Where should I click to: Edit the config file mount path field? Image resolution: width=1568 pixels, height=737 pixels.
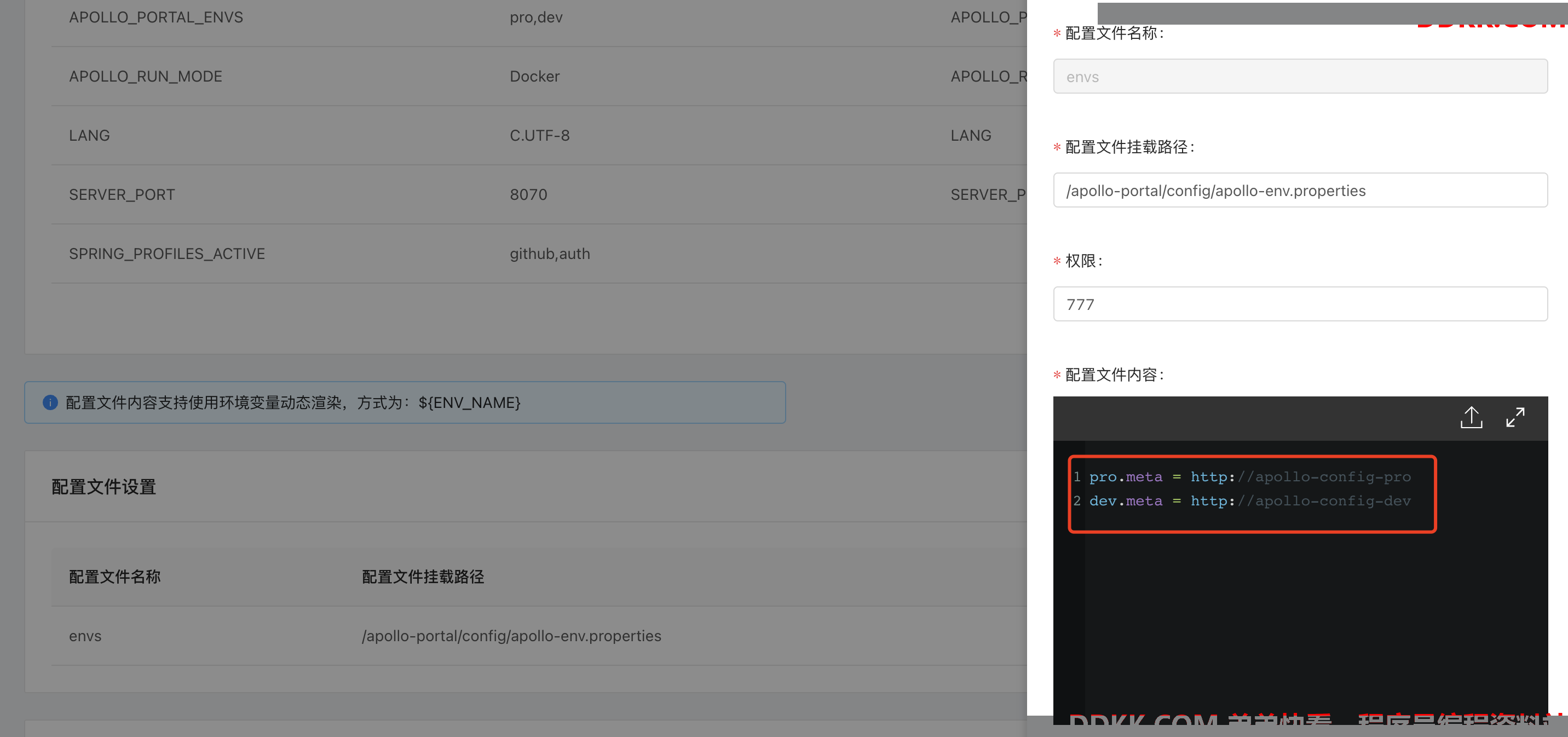click(x=1300, y=190)
